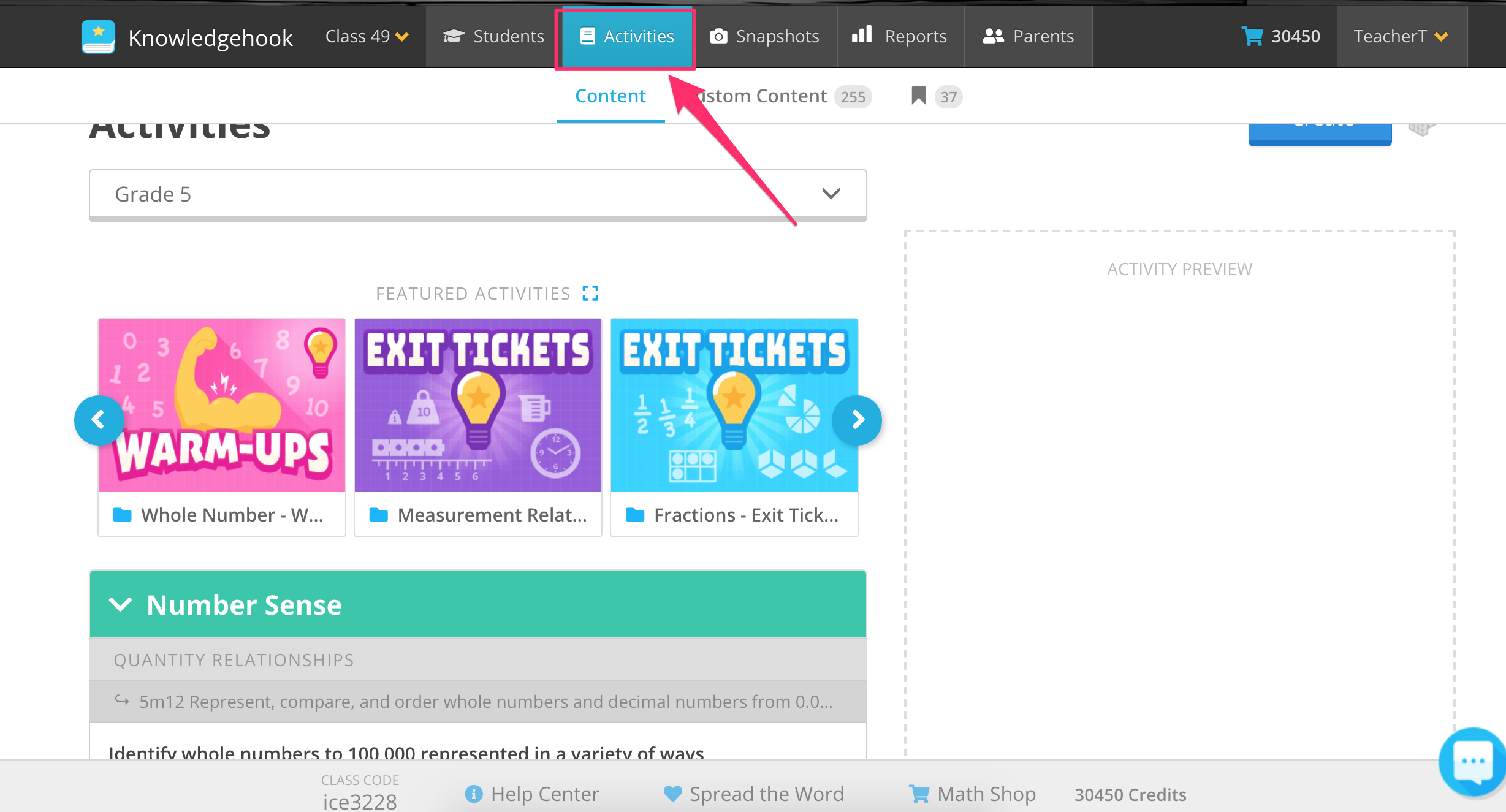
Task: Click the Parents people icon
Action: click(993, 36)
